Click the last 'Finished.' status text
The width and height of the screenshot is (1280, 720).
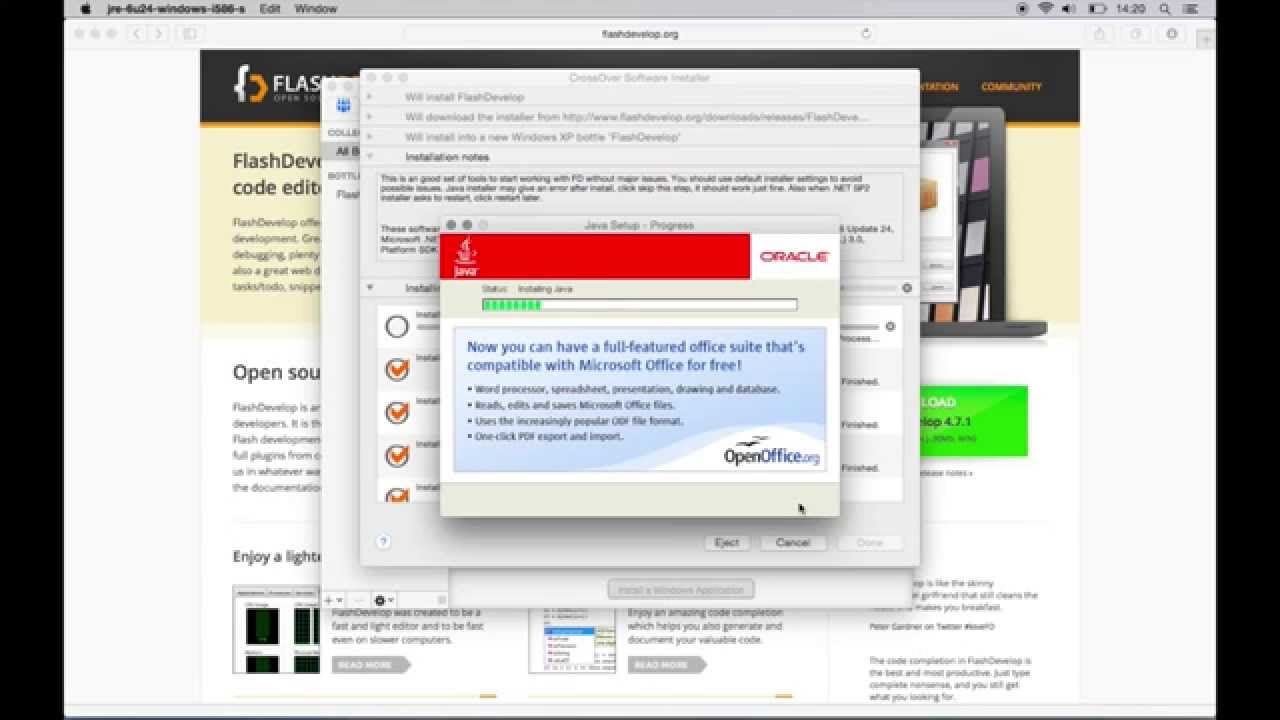859,468
